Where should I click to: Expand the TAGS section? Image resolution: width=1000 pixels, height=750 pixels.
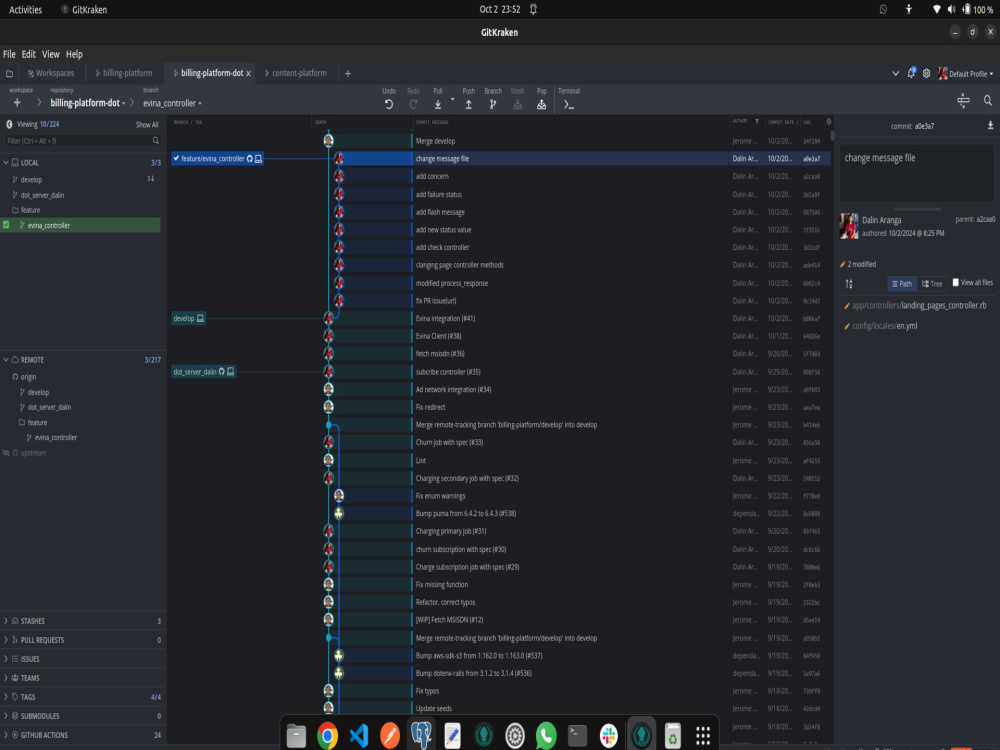pyautogui.click(x=6, y=696)
